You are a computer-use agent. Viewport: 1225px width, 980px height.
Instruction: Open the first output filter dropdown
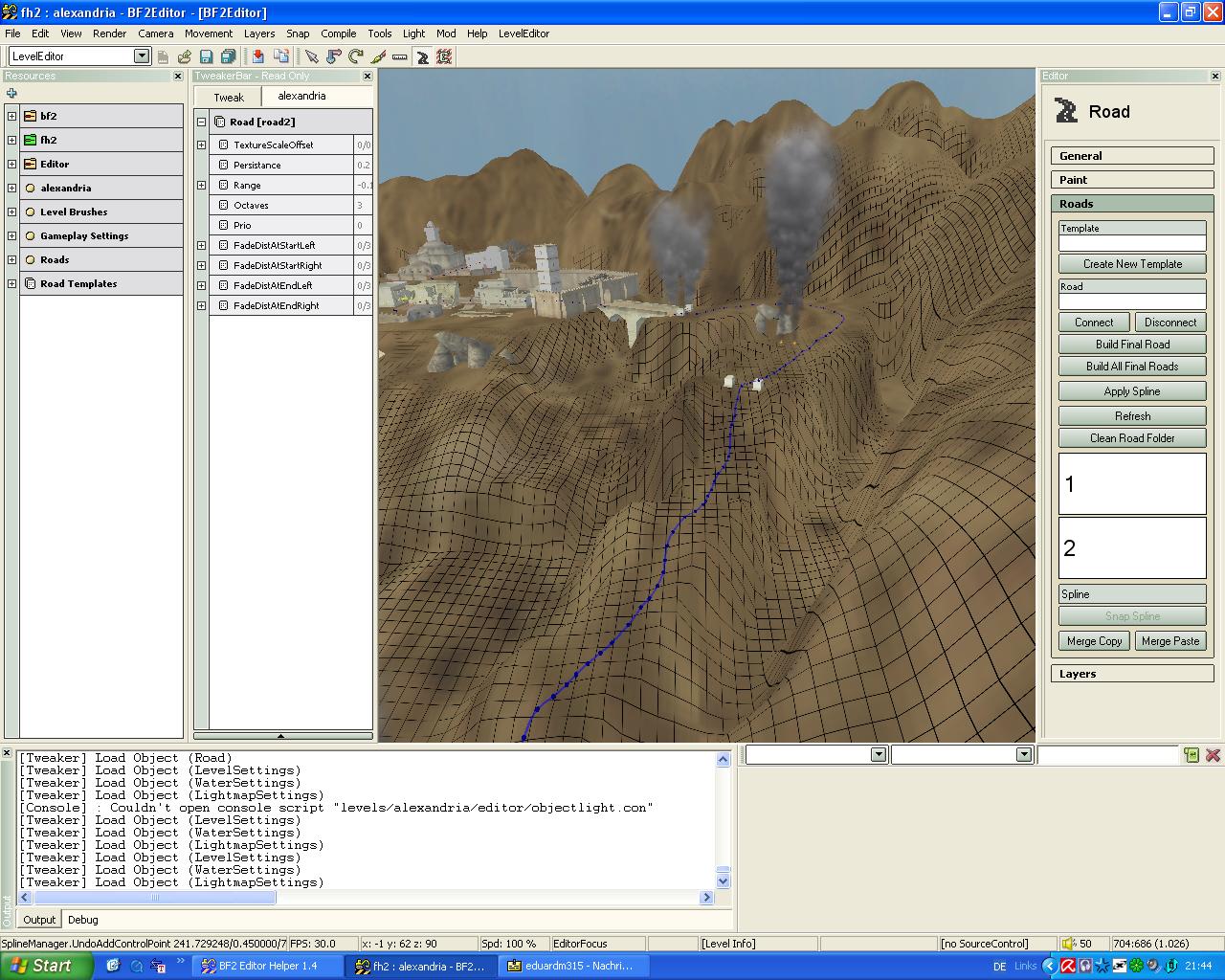[878, 755]
